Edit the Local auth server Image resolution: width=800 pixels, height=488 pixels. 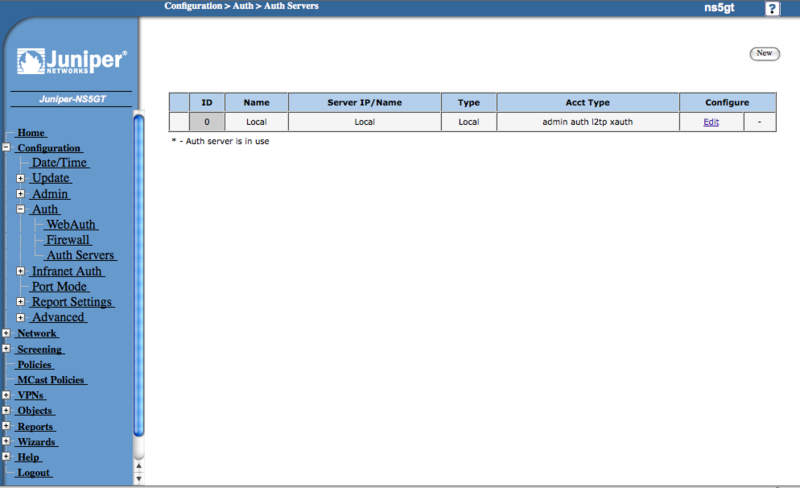(711, 122)
